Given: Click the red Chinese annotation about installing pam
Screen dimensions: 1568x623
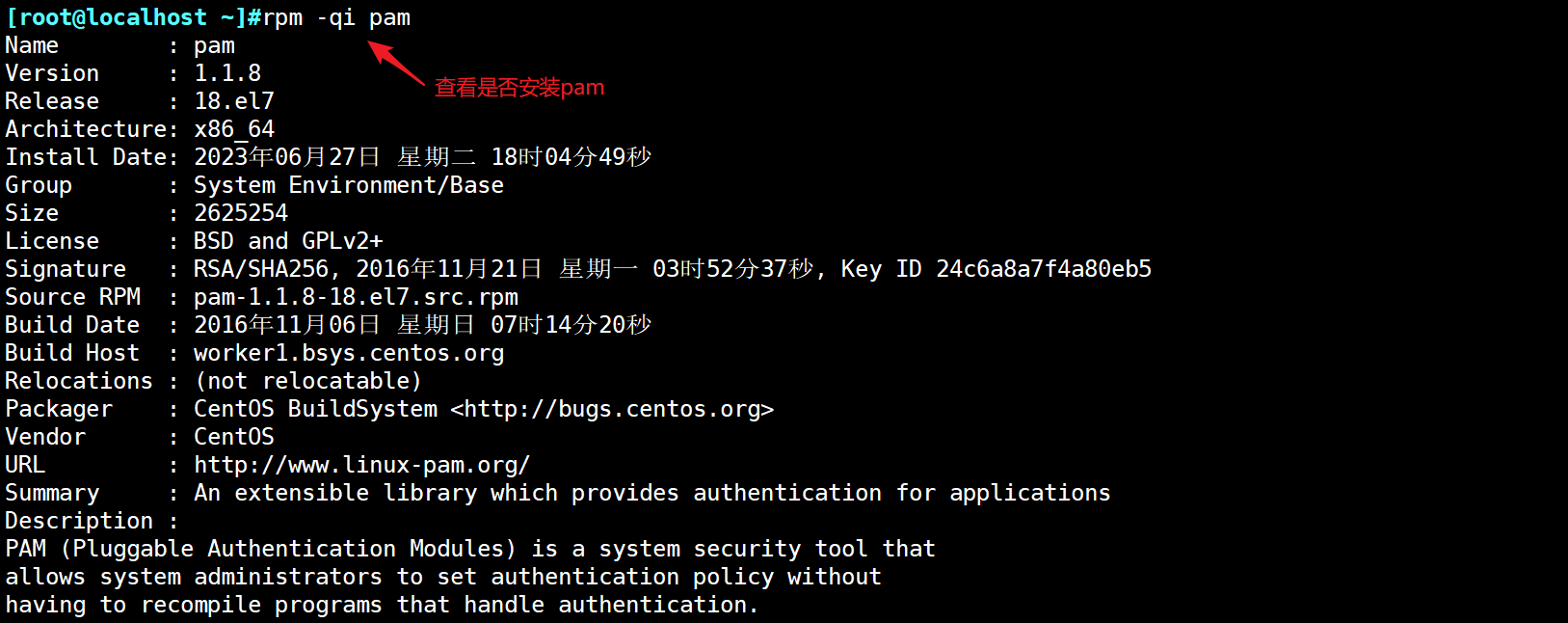Looking at the screenshot, I should 518,88.
